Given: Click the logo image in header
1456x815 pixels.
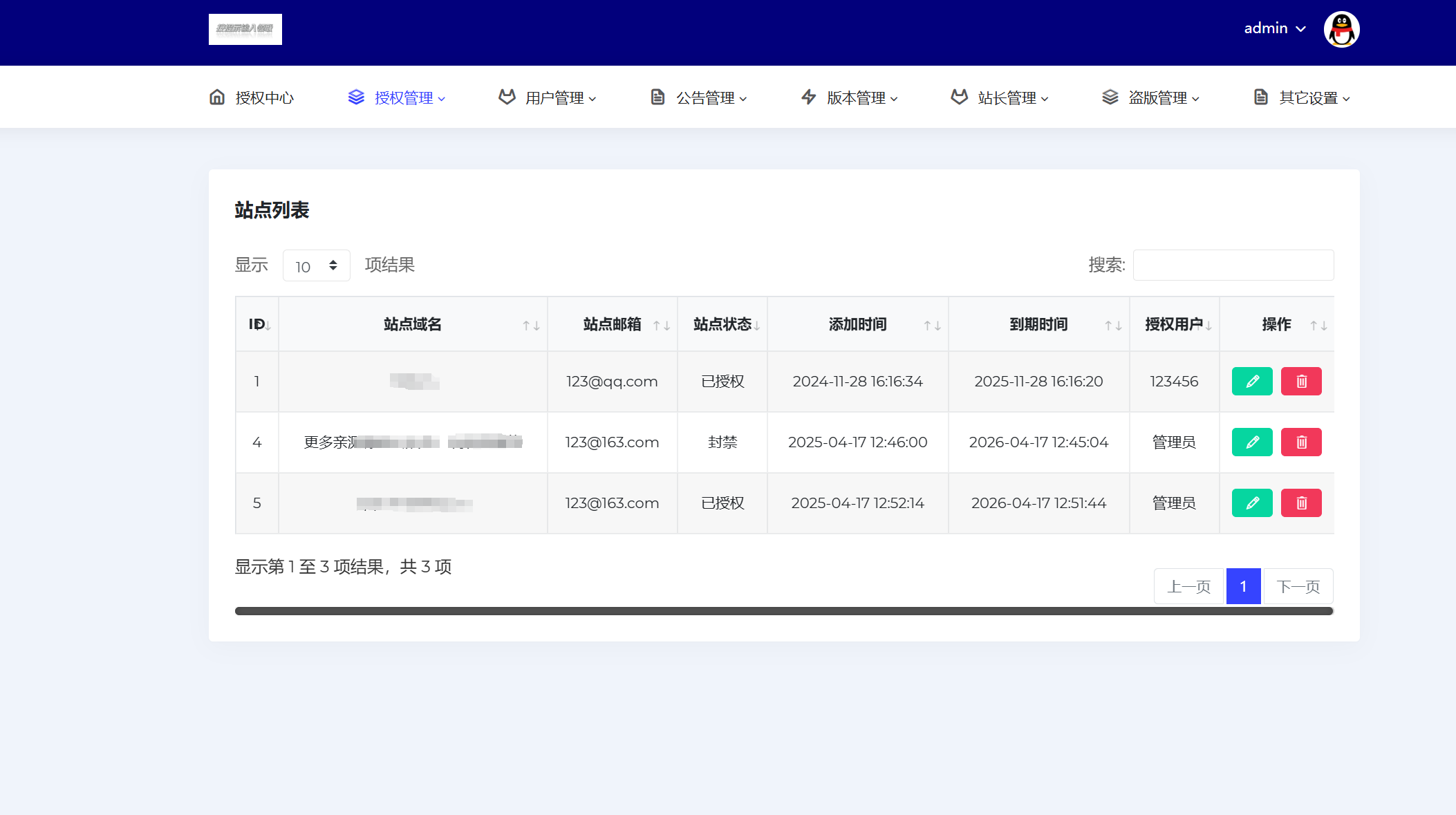Looking at the screenshot, I should coord(245,29).
